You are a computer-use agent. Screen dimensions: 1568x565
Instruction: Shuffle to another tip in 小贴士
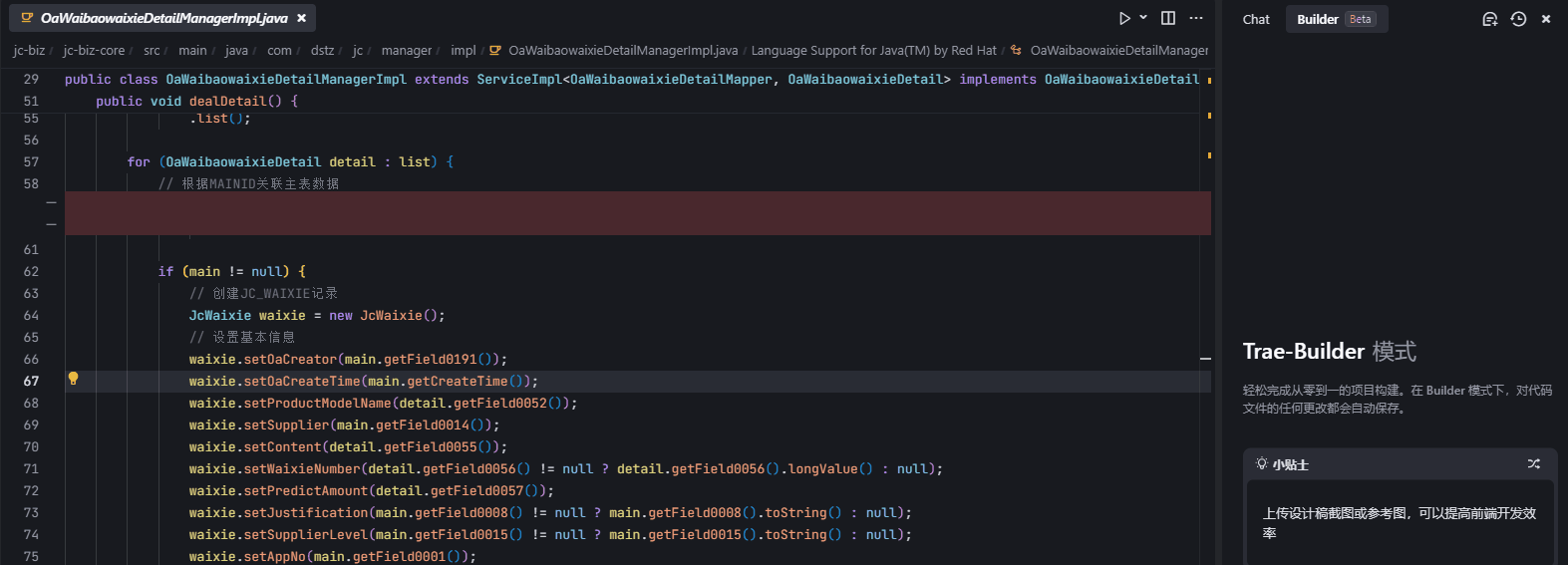click(x=1533, y=463)
